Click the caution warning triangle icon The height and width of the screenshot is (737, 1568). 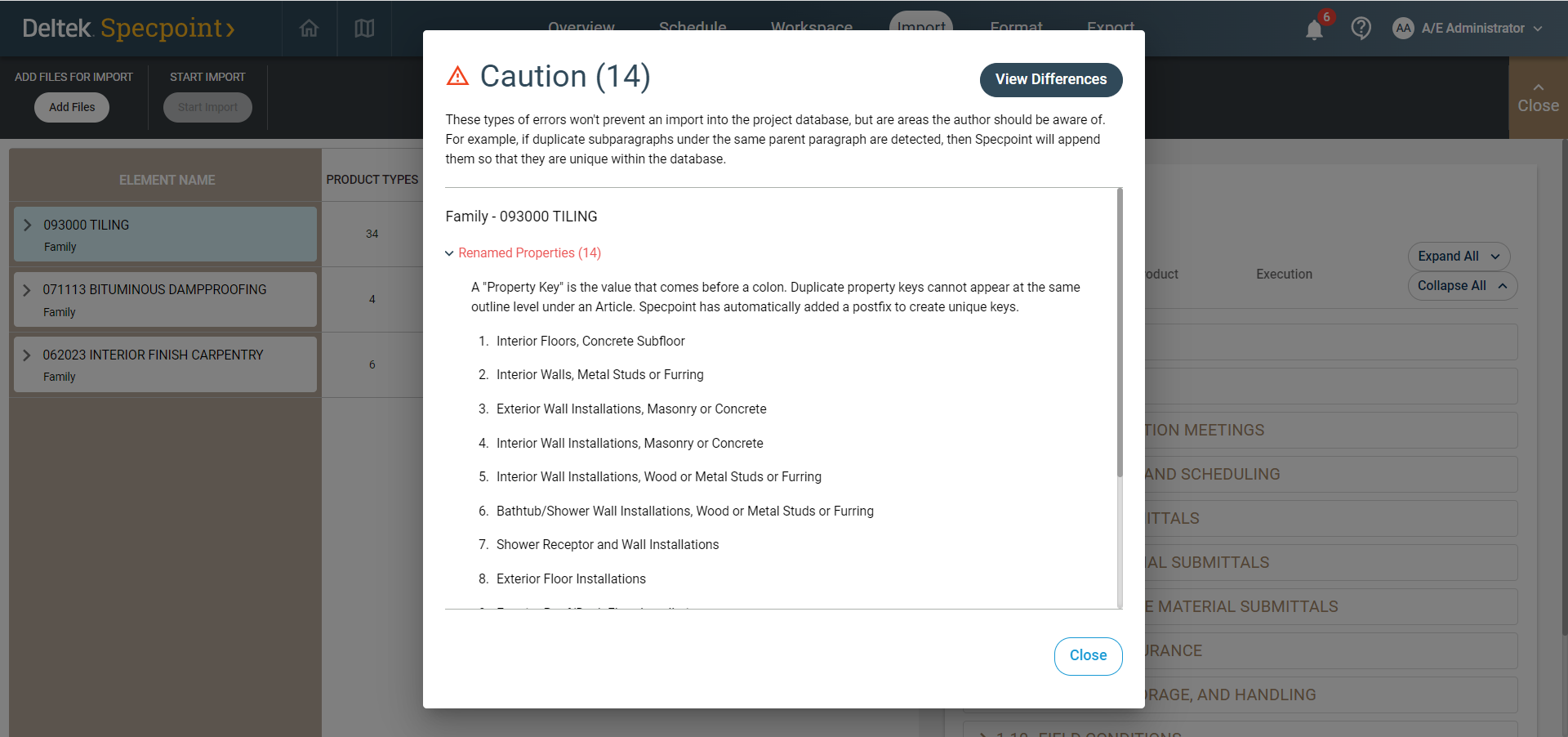tap(458, 77)
